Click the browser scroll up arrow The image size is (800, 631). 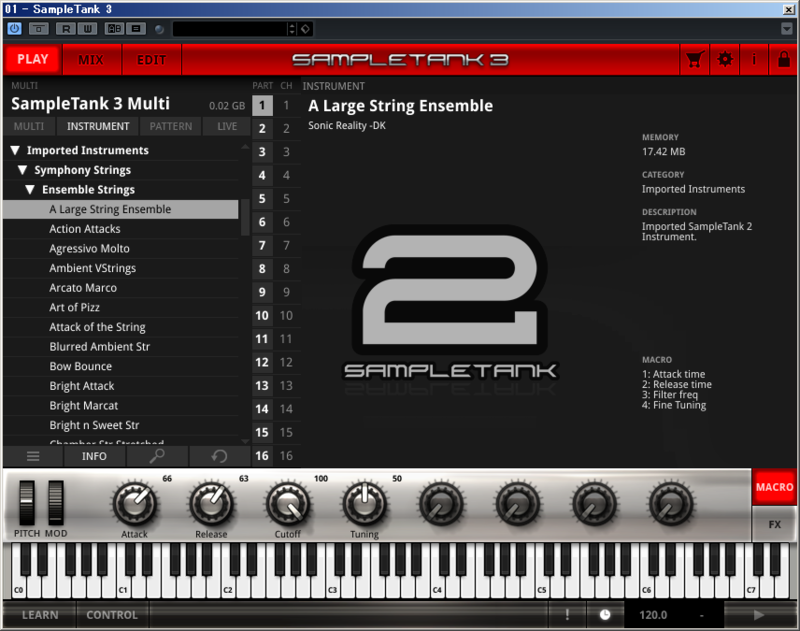[245, 146]
